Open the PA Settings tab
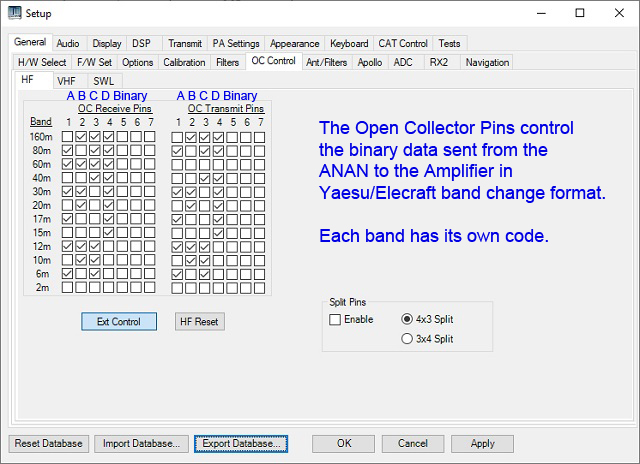640x464 pixels. (x=236, y=43)
